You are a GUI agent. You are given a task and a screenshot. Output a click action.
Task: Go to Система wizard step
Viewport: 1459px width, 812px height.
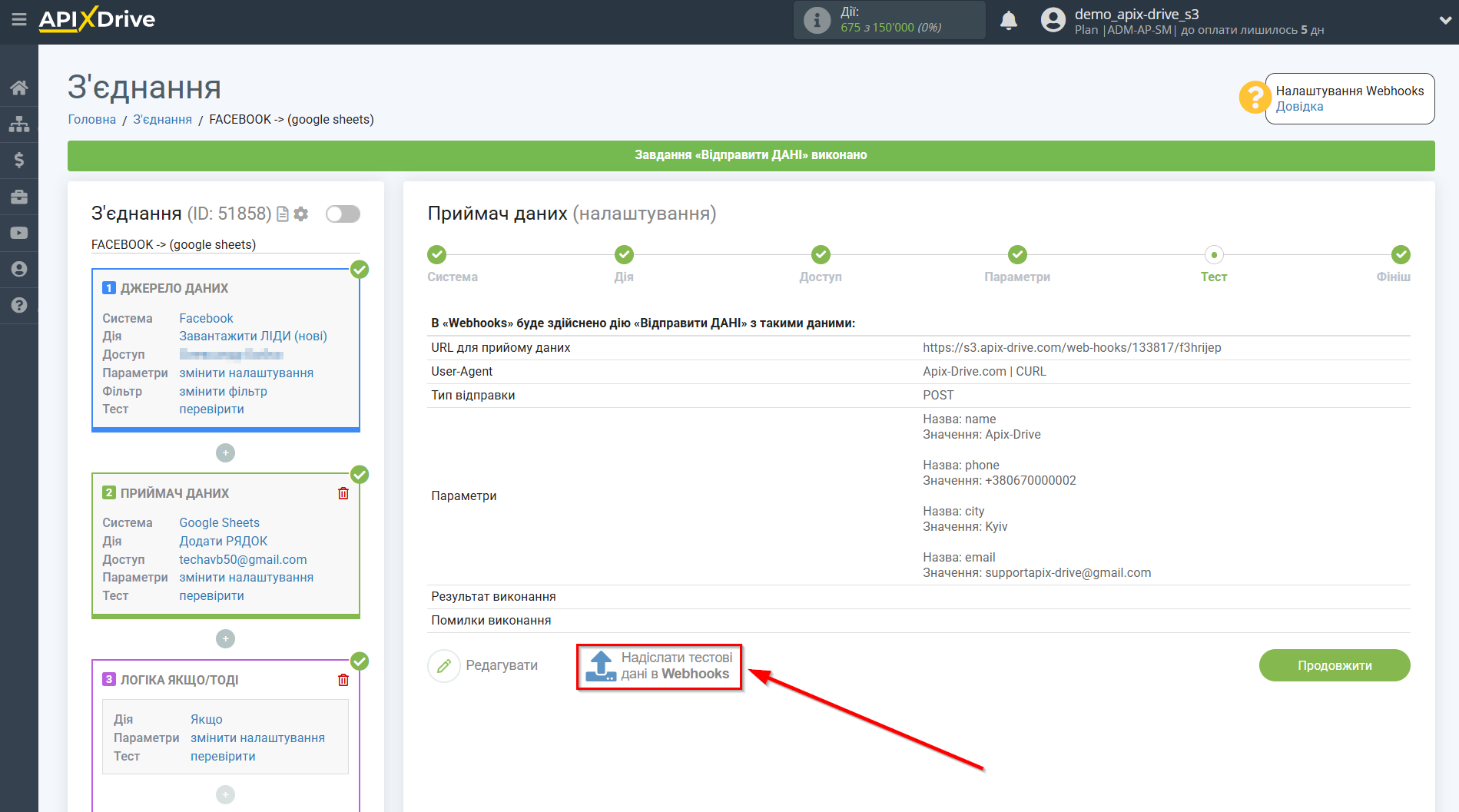click(x=437, y=254)
